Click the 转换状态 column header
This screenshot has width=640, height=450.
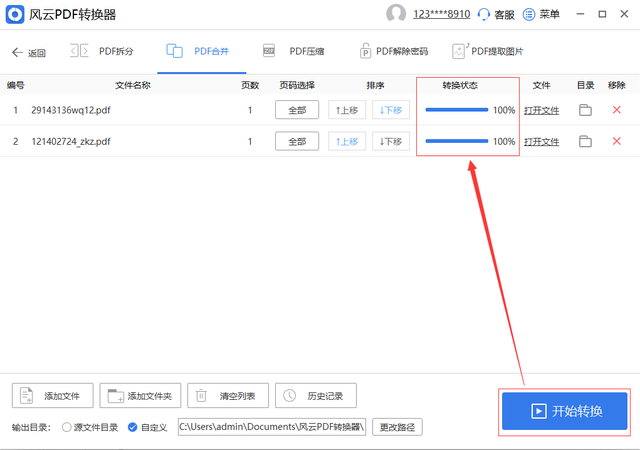tap(460, 85)
